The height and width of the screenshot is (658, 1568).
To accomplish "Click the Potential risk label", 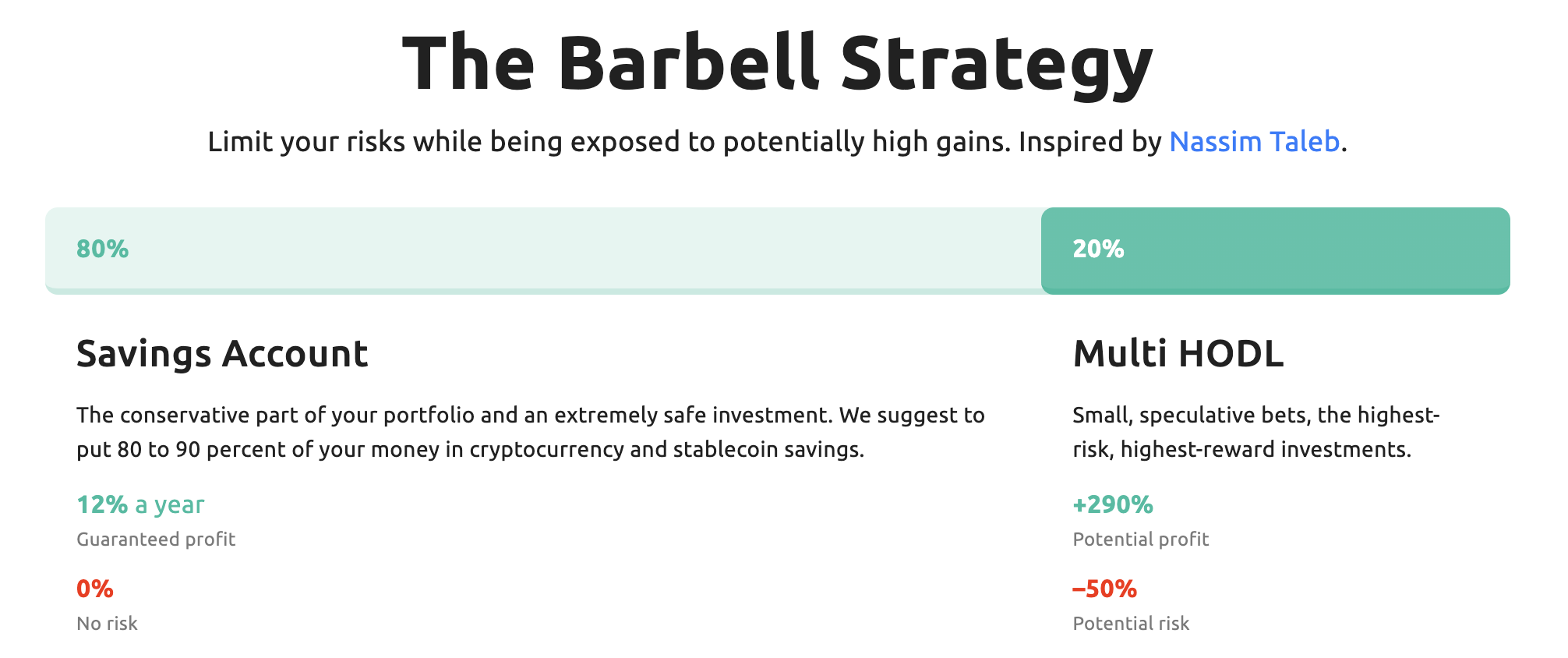I will [x=1131, y=623].
